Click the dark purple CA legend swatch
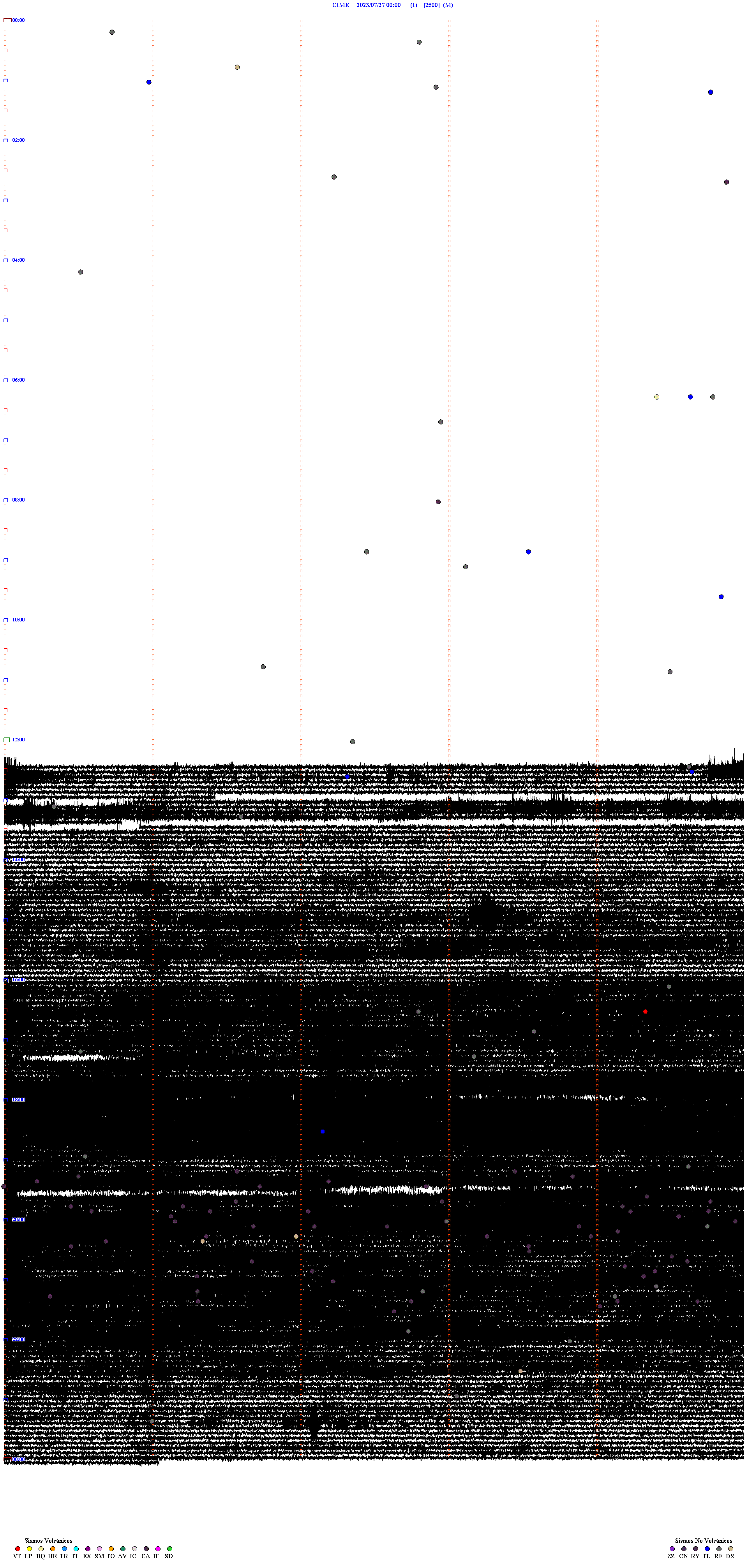The height and width of the screenshot is (1568, 748). point(146,1549)
